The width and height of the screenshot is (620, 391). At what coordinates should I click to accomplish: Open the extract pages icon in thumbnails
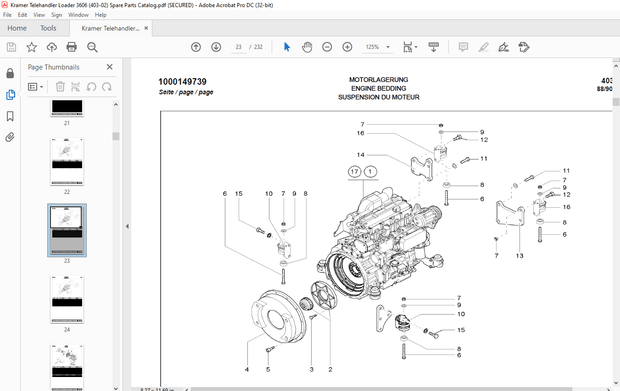tap(75, 87)
